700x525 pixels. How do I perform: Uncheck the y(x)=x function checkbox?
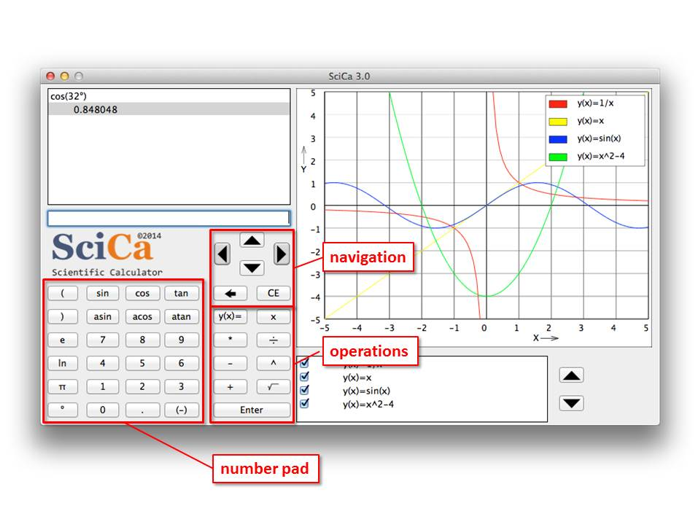pyautogui.click(x=305, y=378)
